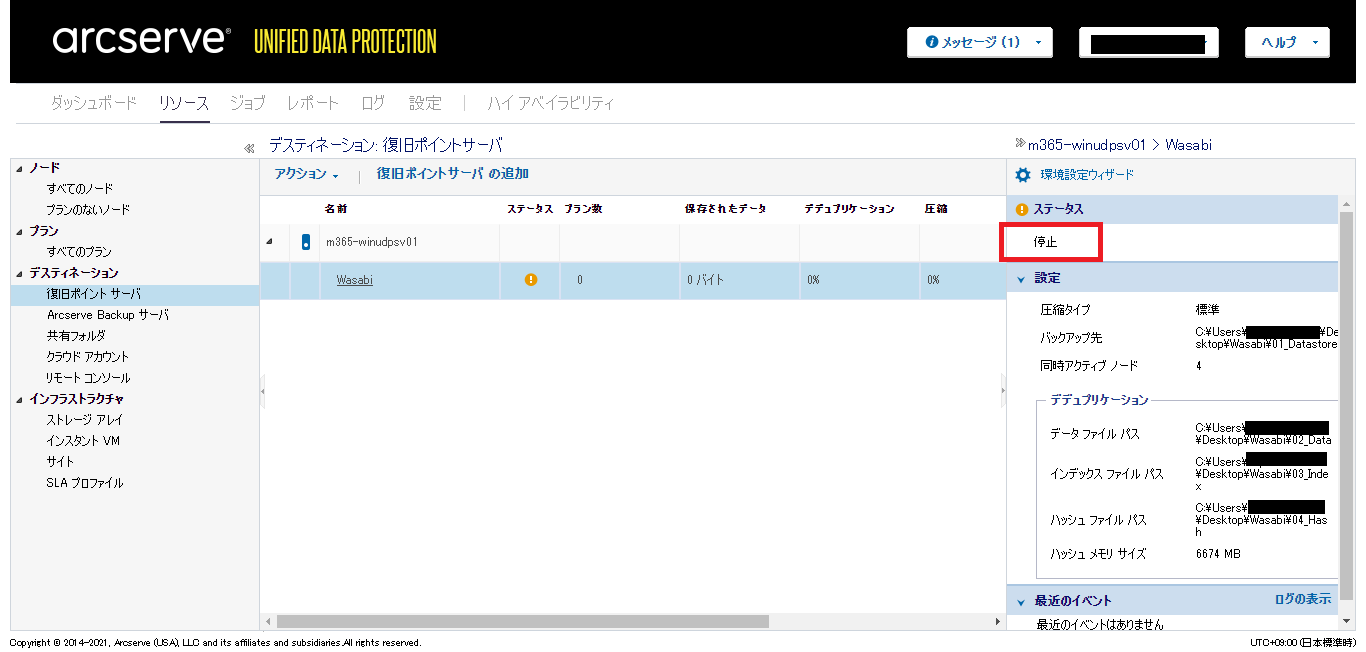Open the Help dropdown button

(1287, 42)
